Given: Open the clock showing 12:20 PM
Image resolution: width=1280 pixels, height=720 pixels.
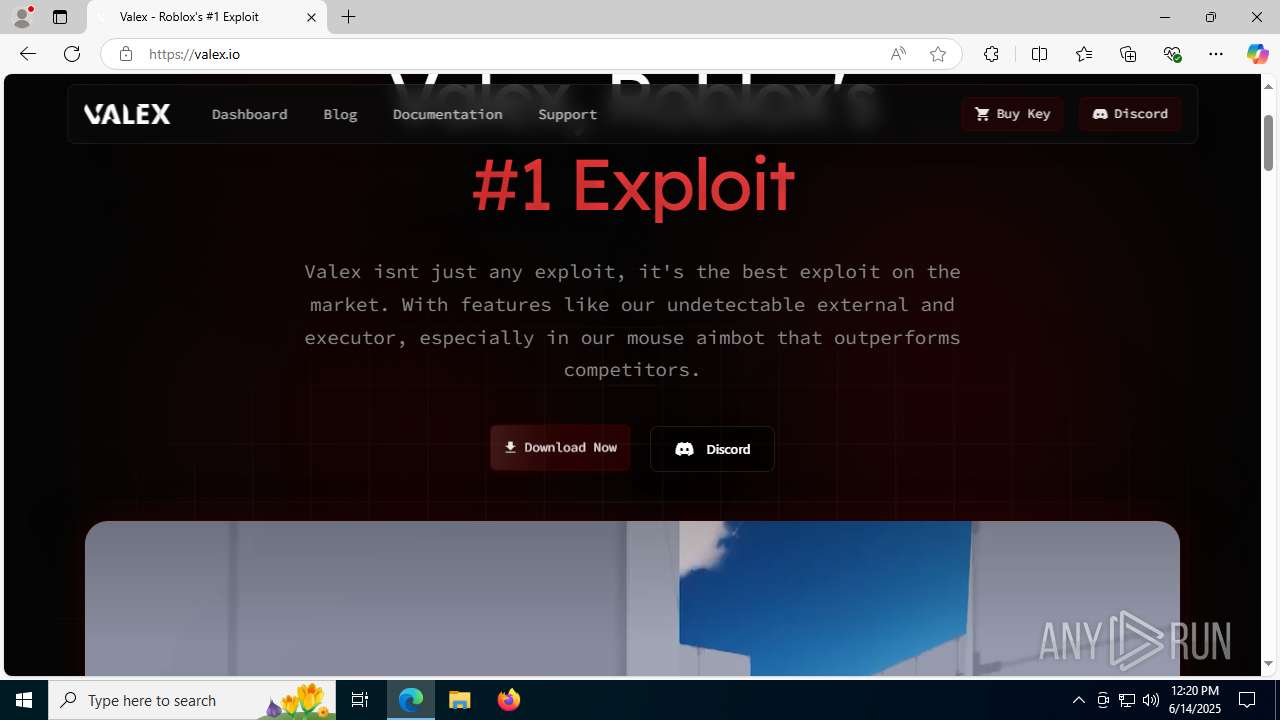Looking at the screenshot, I should pos(1195,700).
